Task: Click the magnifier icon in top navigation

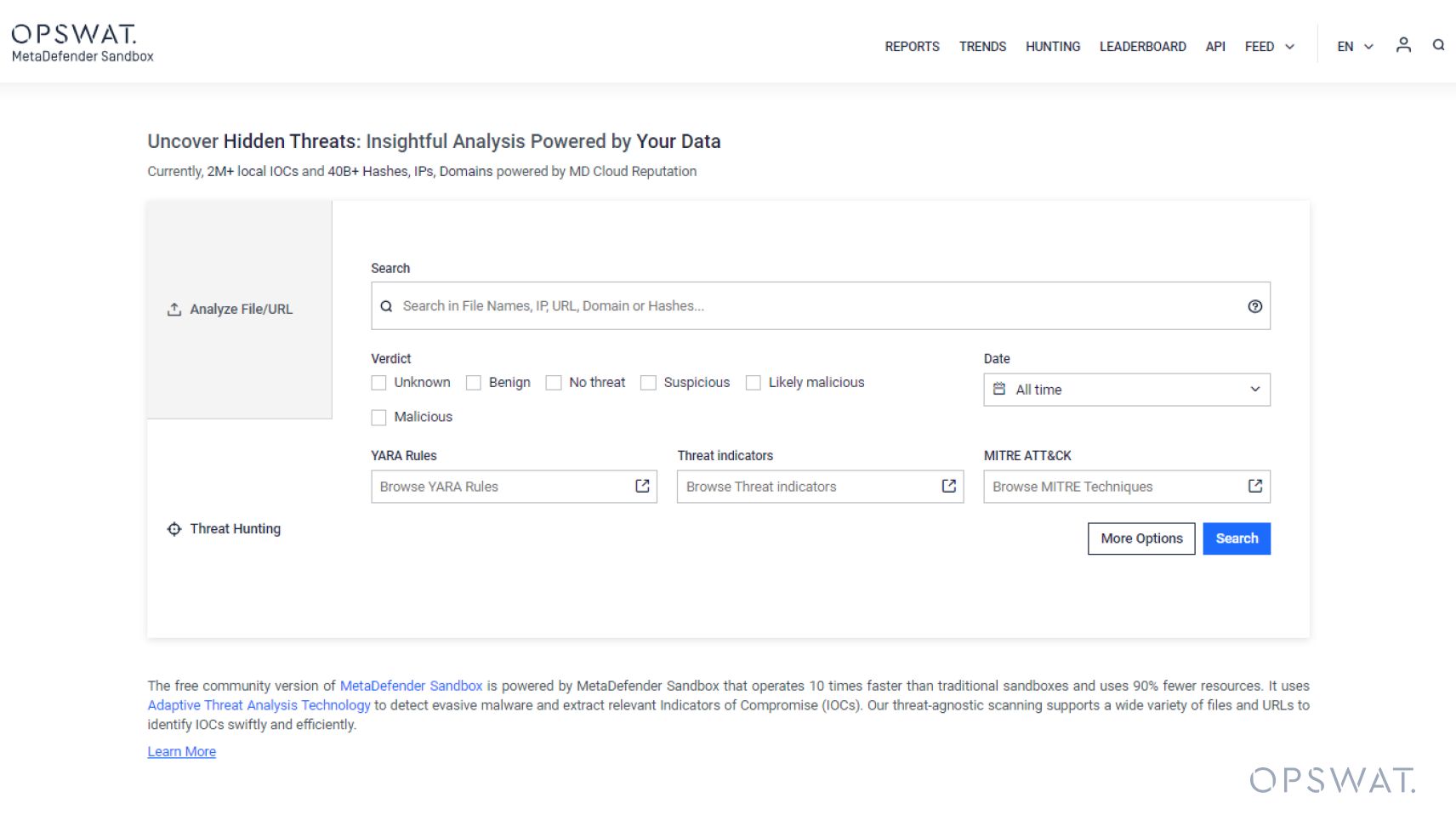Action: point(1438,45)
